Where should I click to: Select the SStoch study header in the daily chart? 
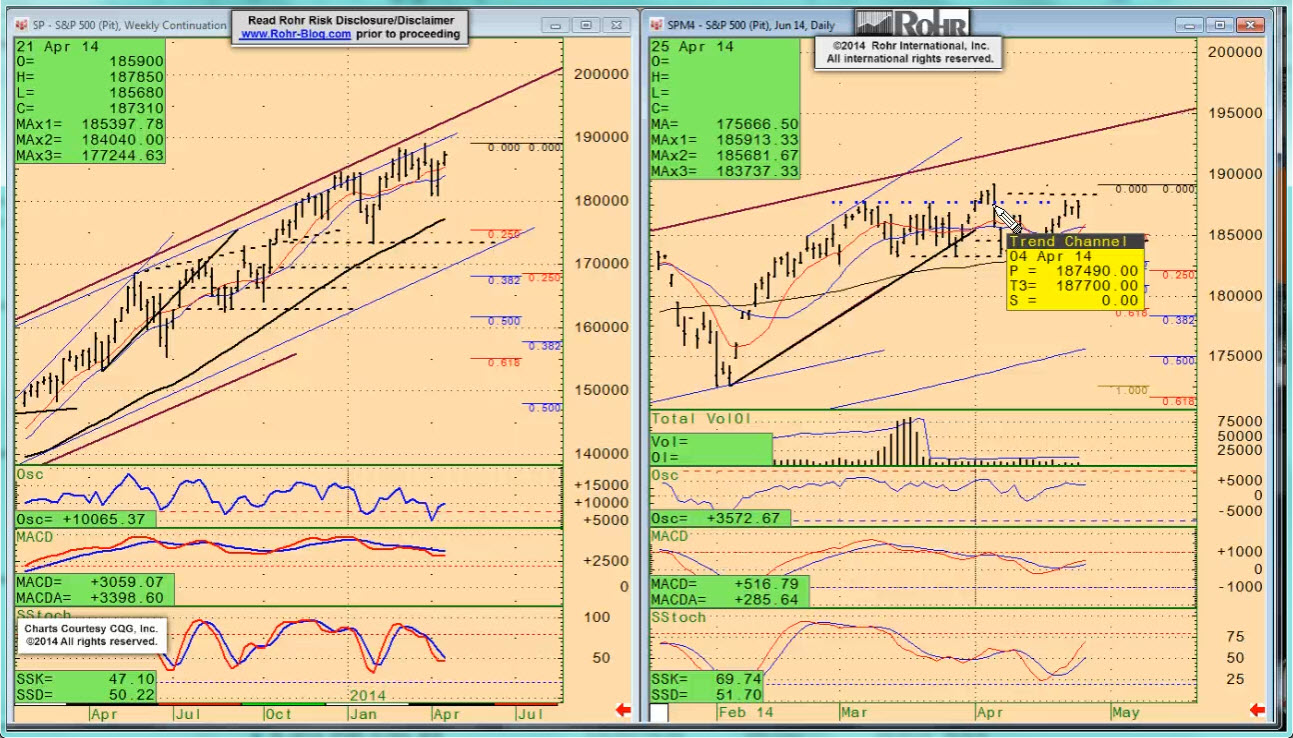click(678, 617)
